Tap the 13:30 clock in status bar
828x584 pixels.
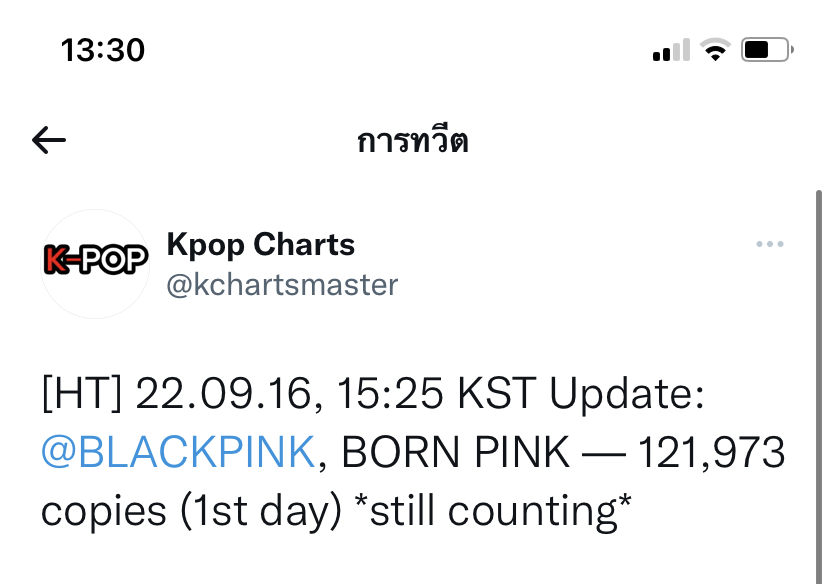pos(102,49)
